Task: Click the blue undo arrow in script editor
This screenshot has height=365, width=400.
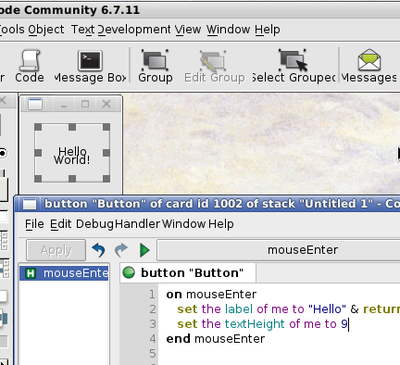Action: tap(99, 250)
